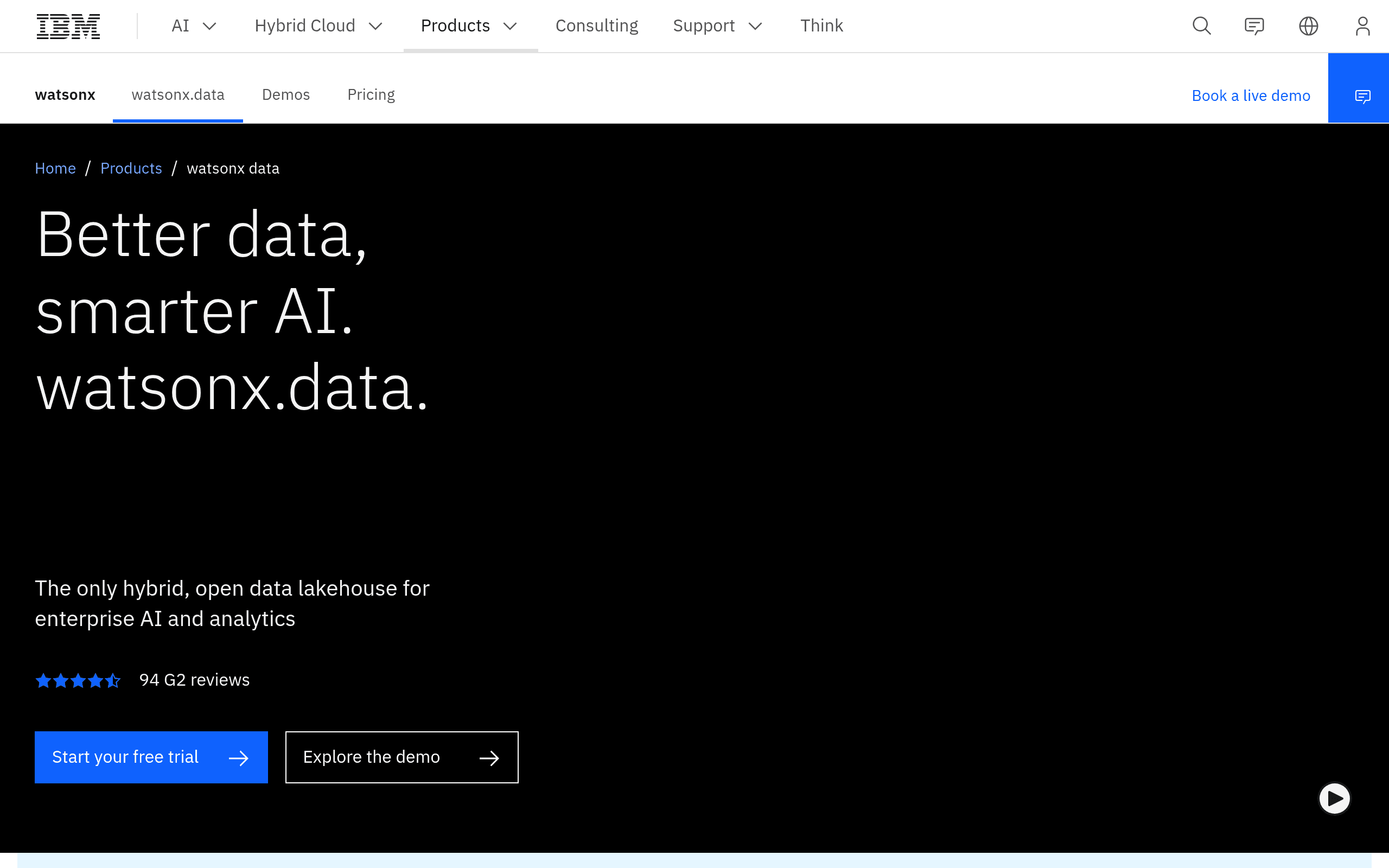Go to Products breadcrumb link
This screenshot has height=868, width=1389.
(131, 168)
